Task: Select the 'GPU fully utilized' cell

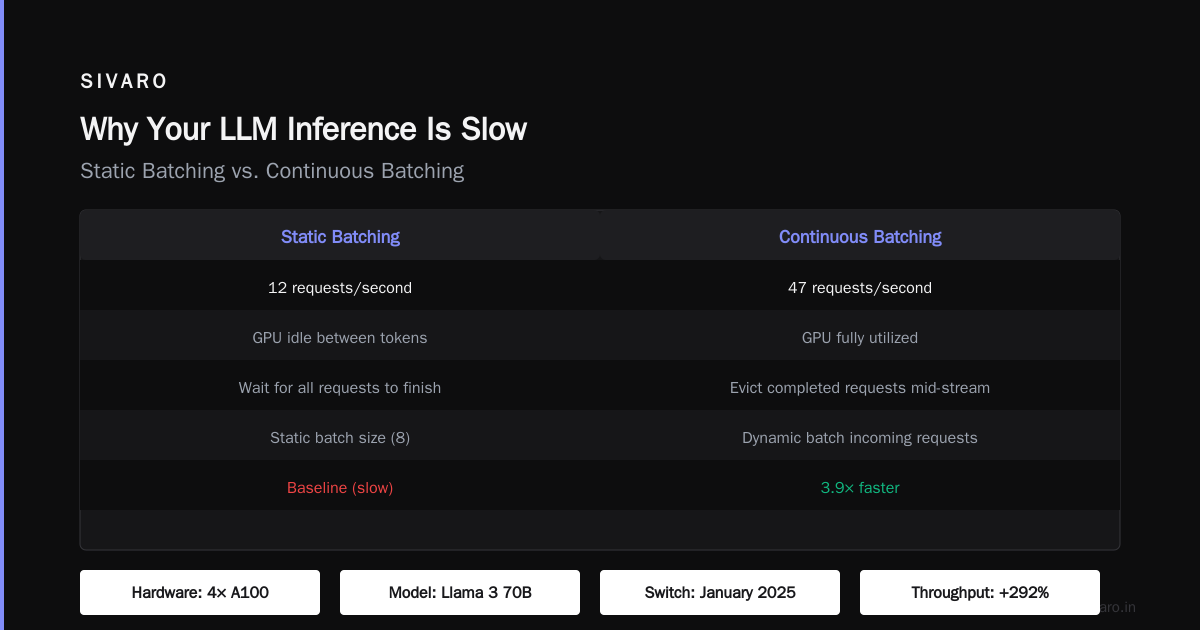Action: [860, 337]
